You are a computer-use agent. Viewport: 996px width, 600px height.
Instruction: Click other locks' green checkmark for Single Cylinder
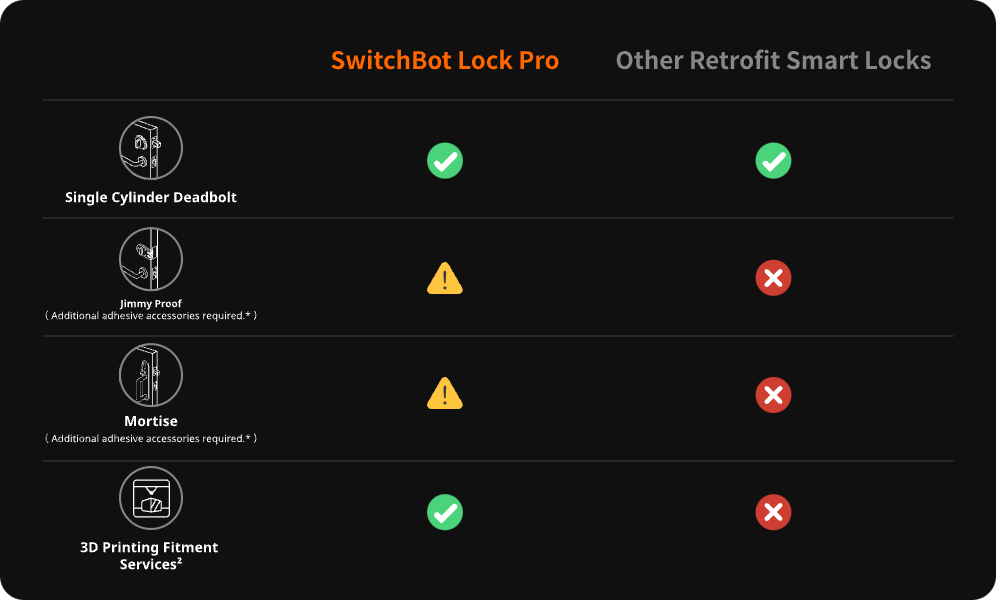coord(773,161)
